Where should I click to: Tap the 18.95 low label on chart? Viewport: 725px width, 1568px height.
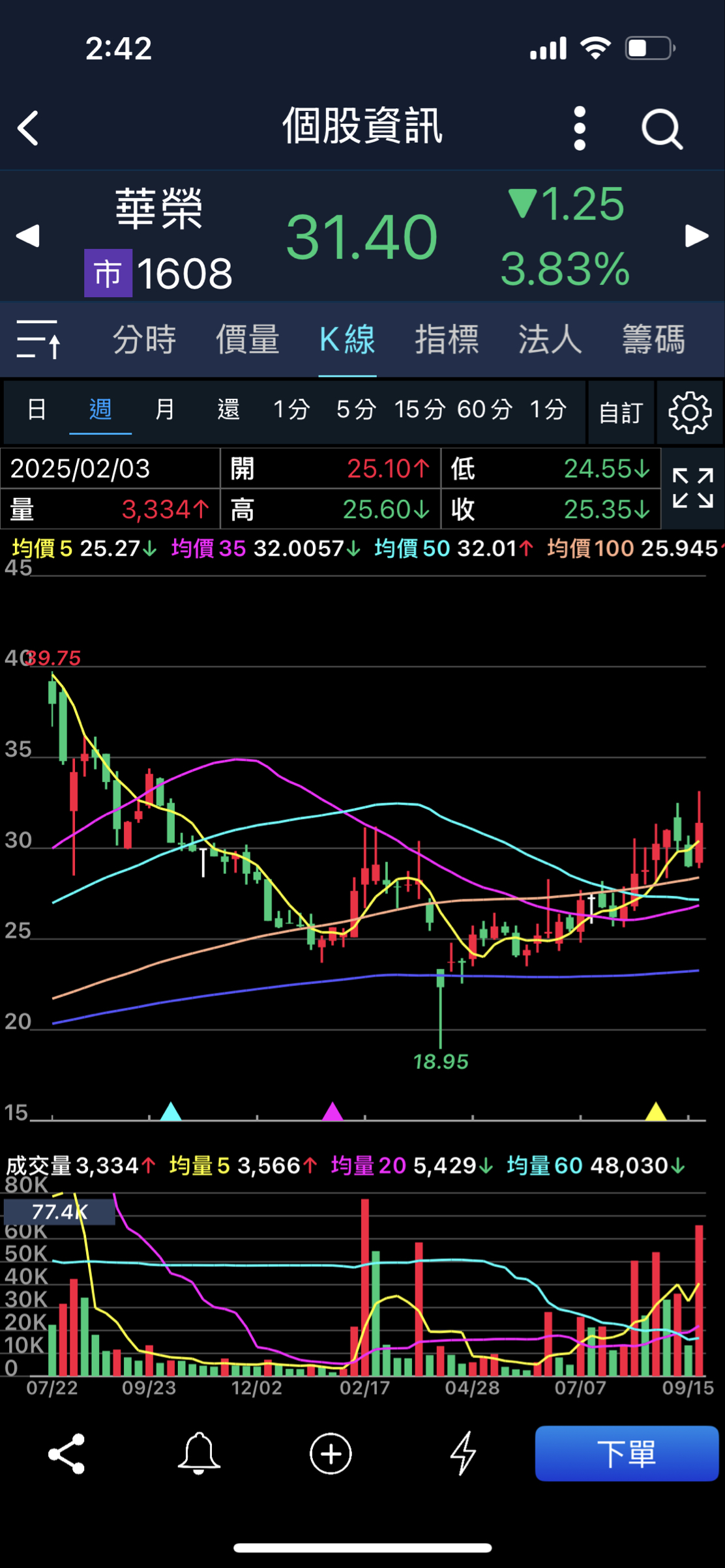[441, 1062]
